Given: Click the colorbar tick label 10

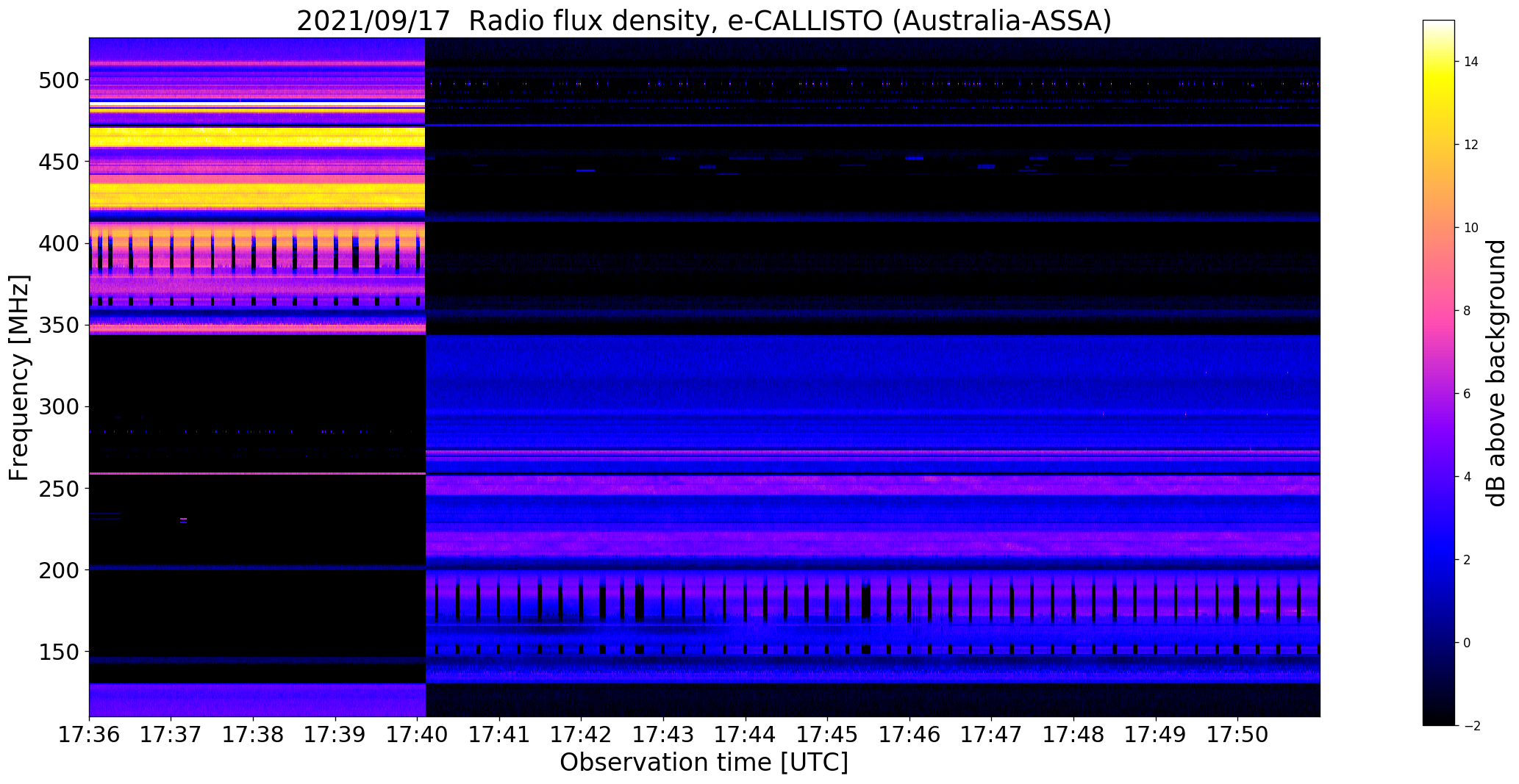Looking at the screenshot, I should click(x=1471, y=228).
